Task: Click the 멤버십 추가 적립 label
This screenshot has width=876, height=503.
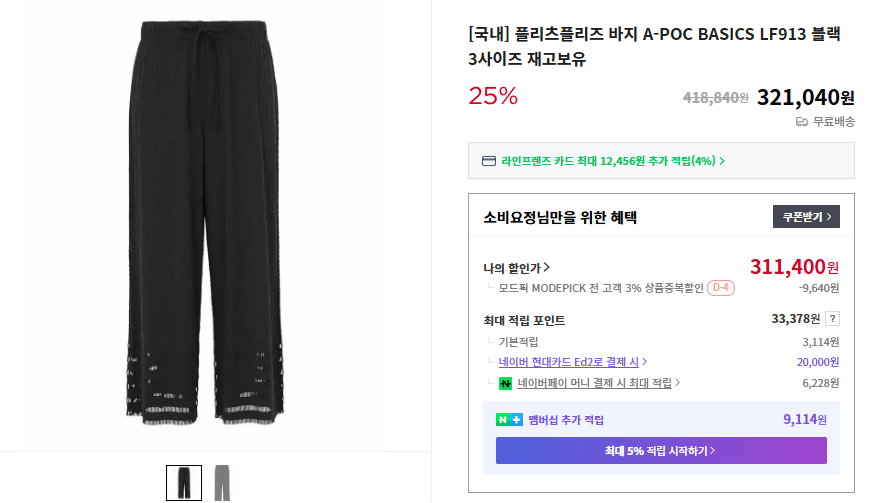Action: [565, 420]
